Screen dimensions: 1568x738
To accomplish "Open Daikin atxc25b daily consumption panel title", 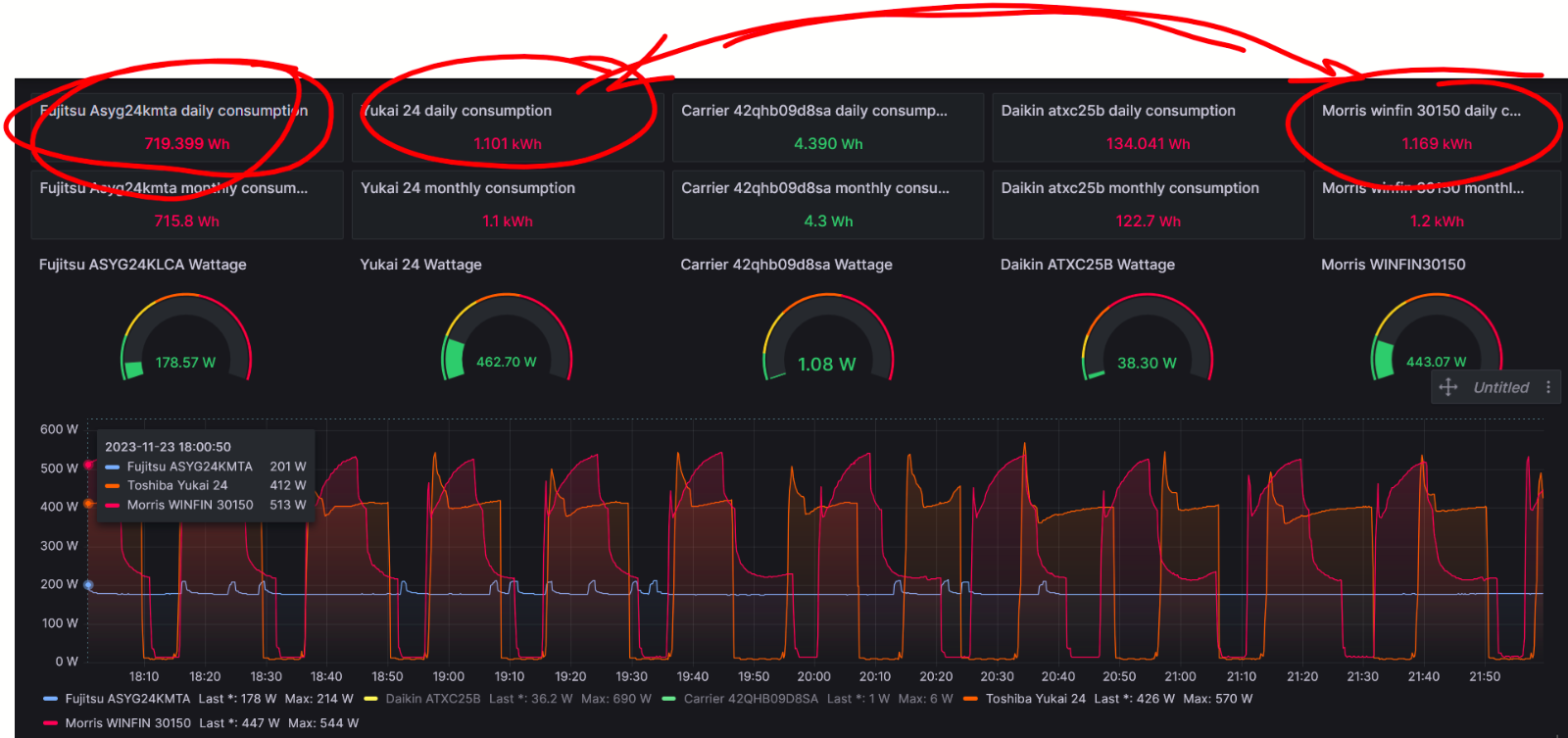I will (x=1118, y=111).
